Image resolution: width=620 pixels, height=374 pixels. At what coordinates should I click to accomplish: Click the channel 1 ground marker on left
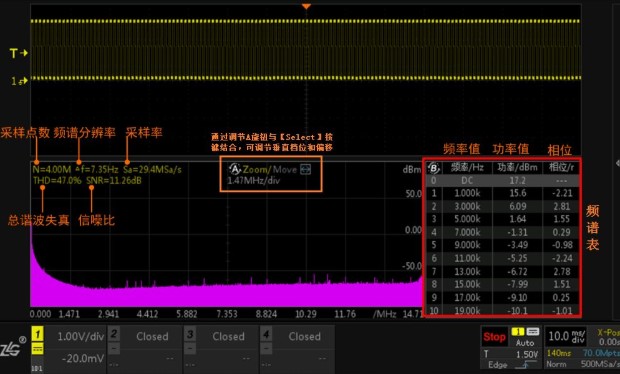pyautogui.click(x=19, y=81)
